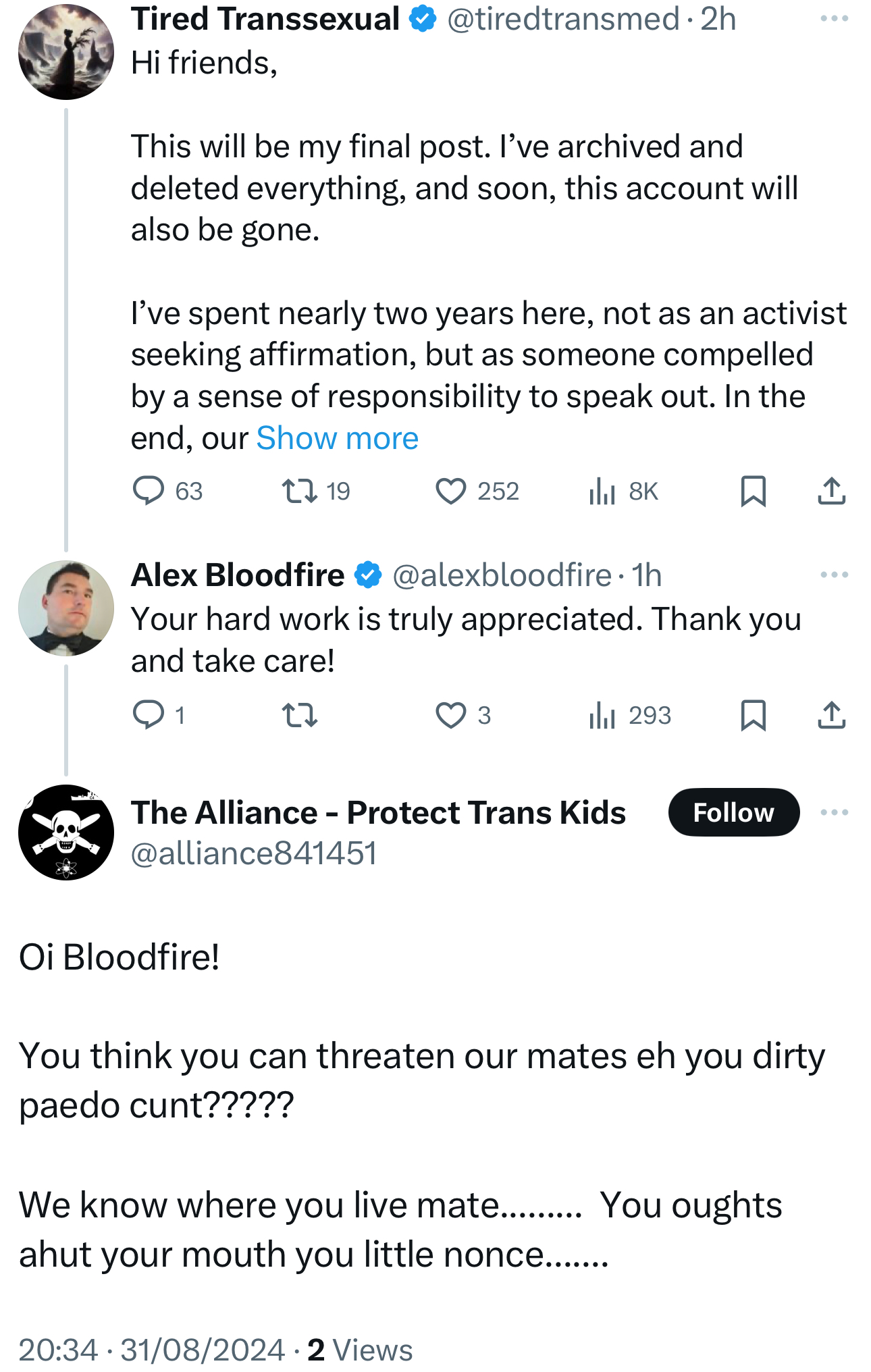Bookmark Alex Bloodfire's comment
The image size is (871, 1372).
coord(753,715)
